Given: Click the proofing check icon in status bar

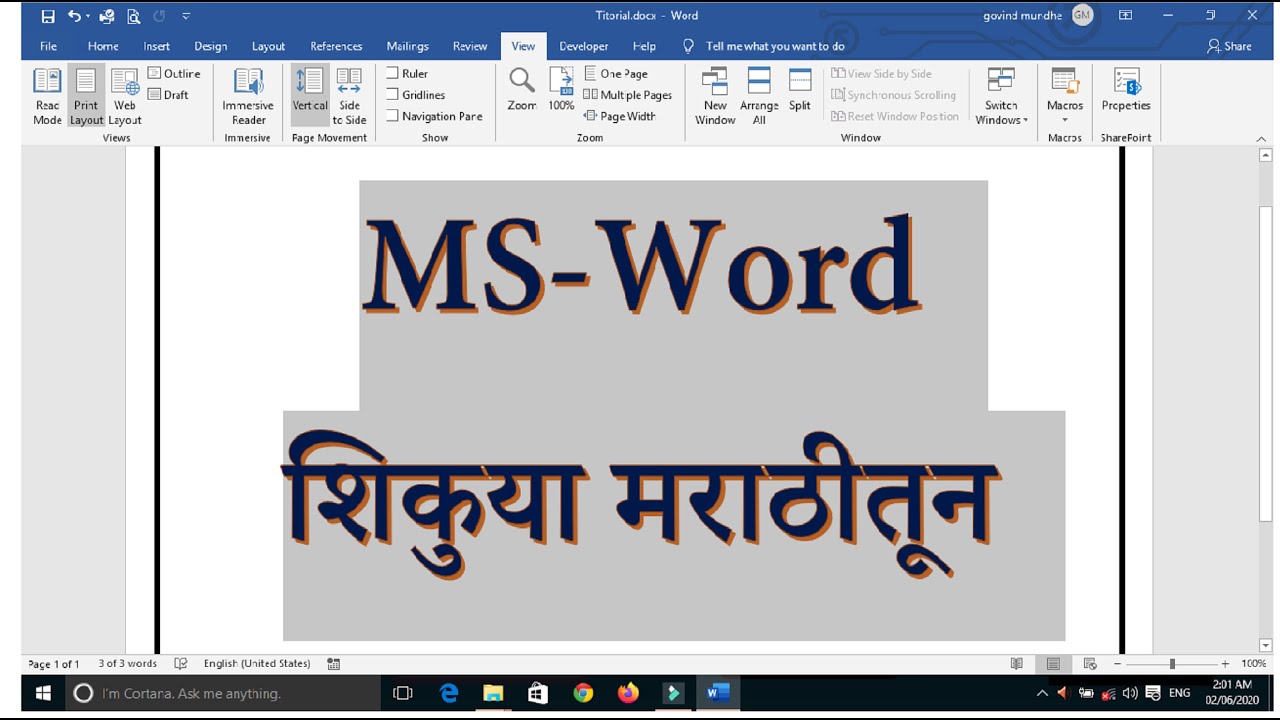Looking at the screenshot, I should (x=181, y=664).
